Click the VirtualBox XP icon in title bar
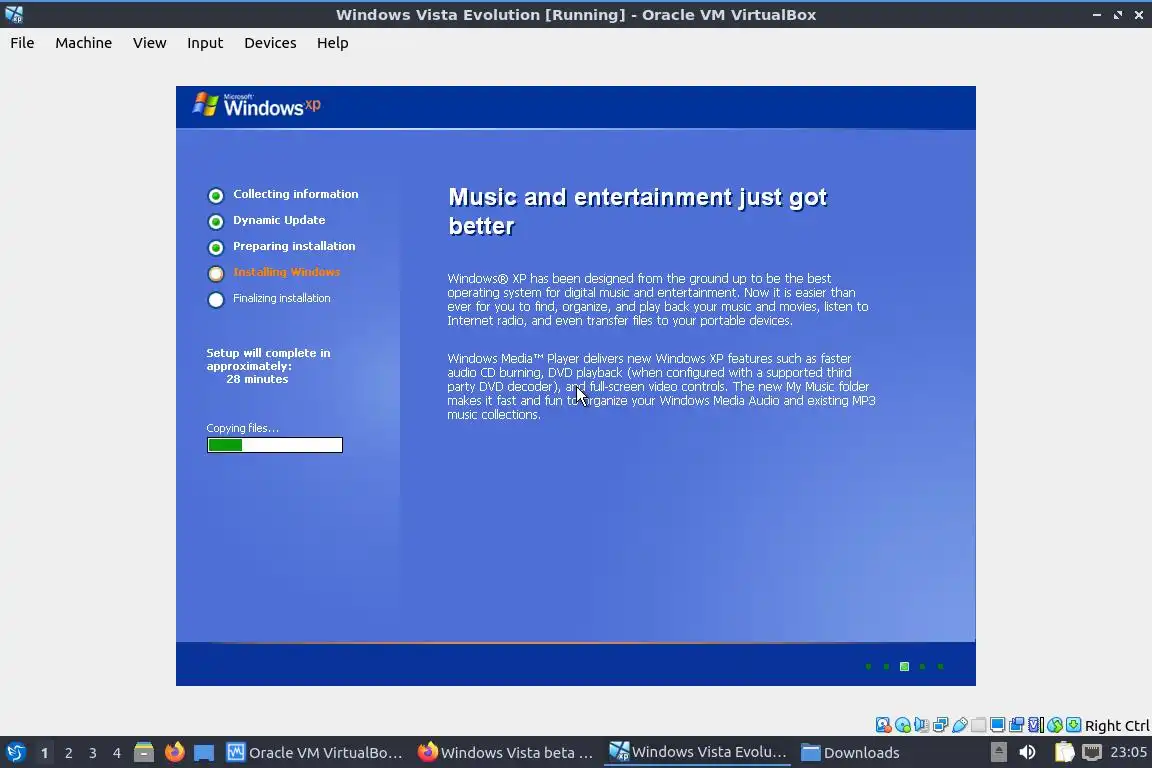This screenshot has height=768, width=1152. coord(13,14)
